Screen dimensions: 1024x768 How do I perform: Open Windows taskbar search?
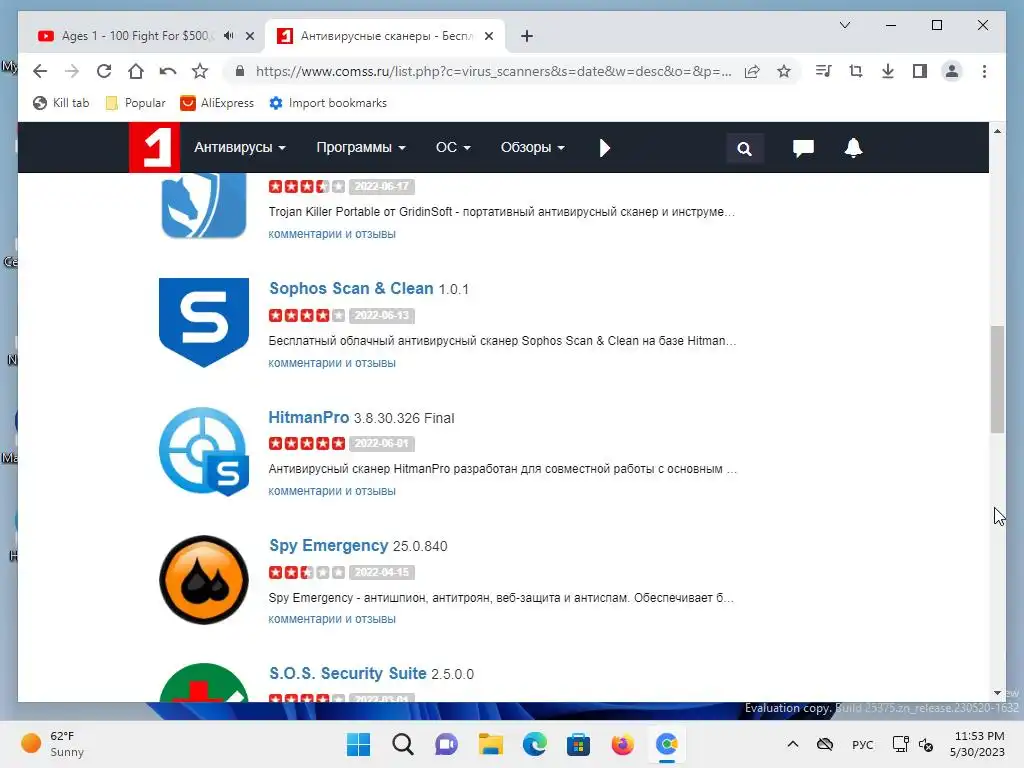403,744
